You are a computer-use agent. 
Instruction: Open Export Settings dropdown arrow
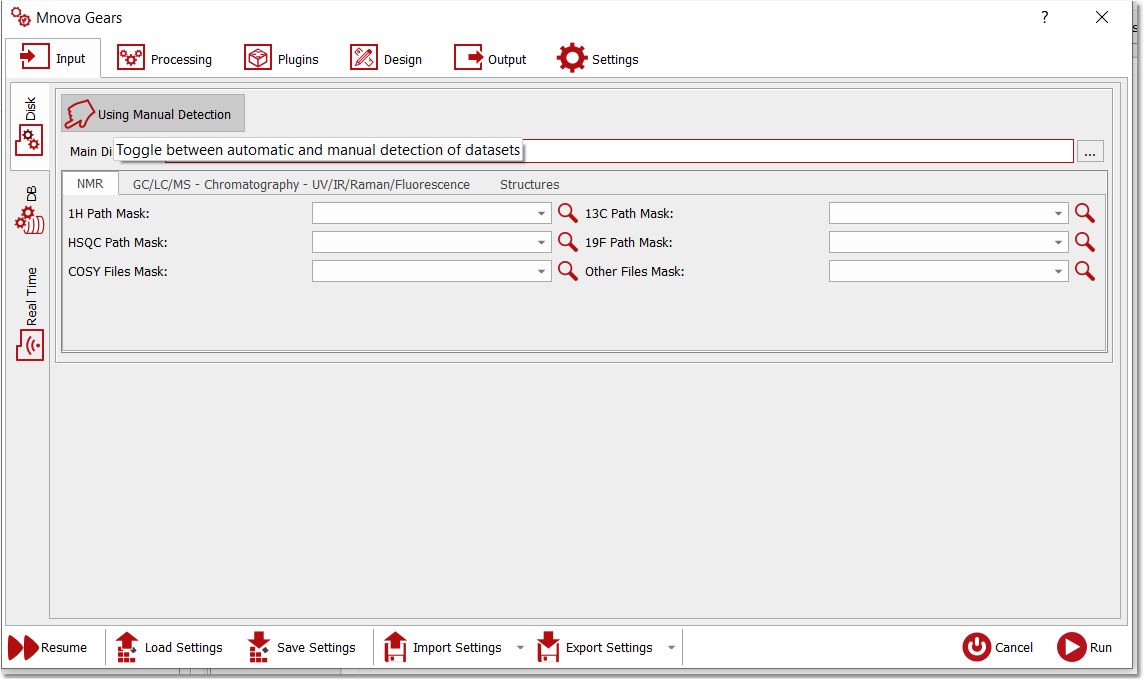tap(671, 647)
